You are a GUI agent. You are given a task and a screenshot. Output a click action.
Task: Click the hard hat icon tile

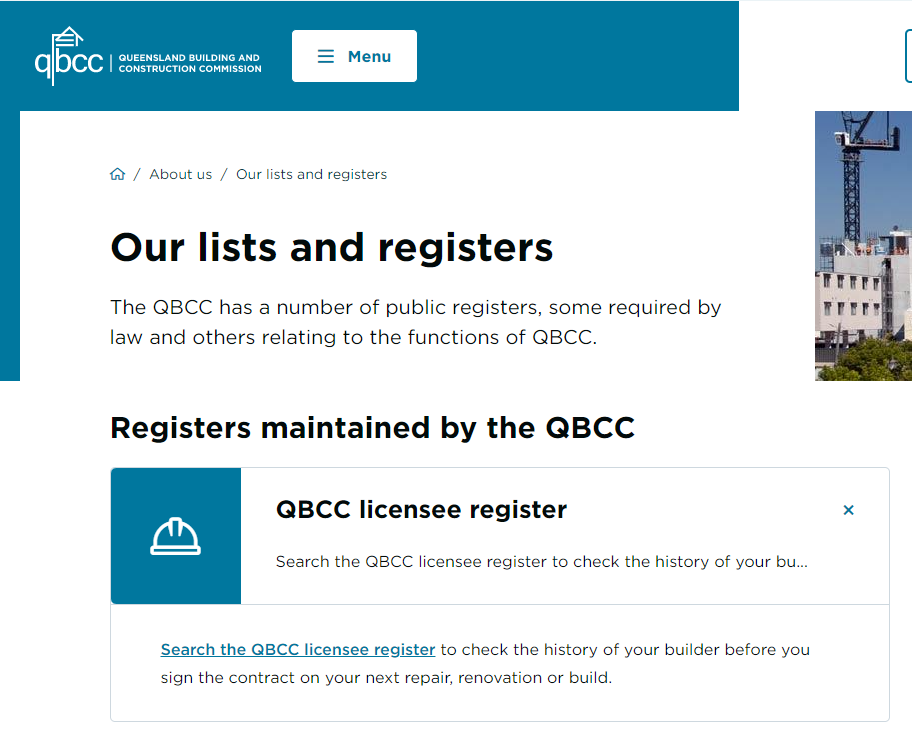(x=176, y=536)
